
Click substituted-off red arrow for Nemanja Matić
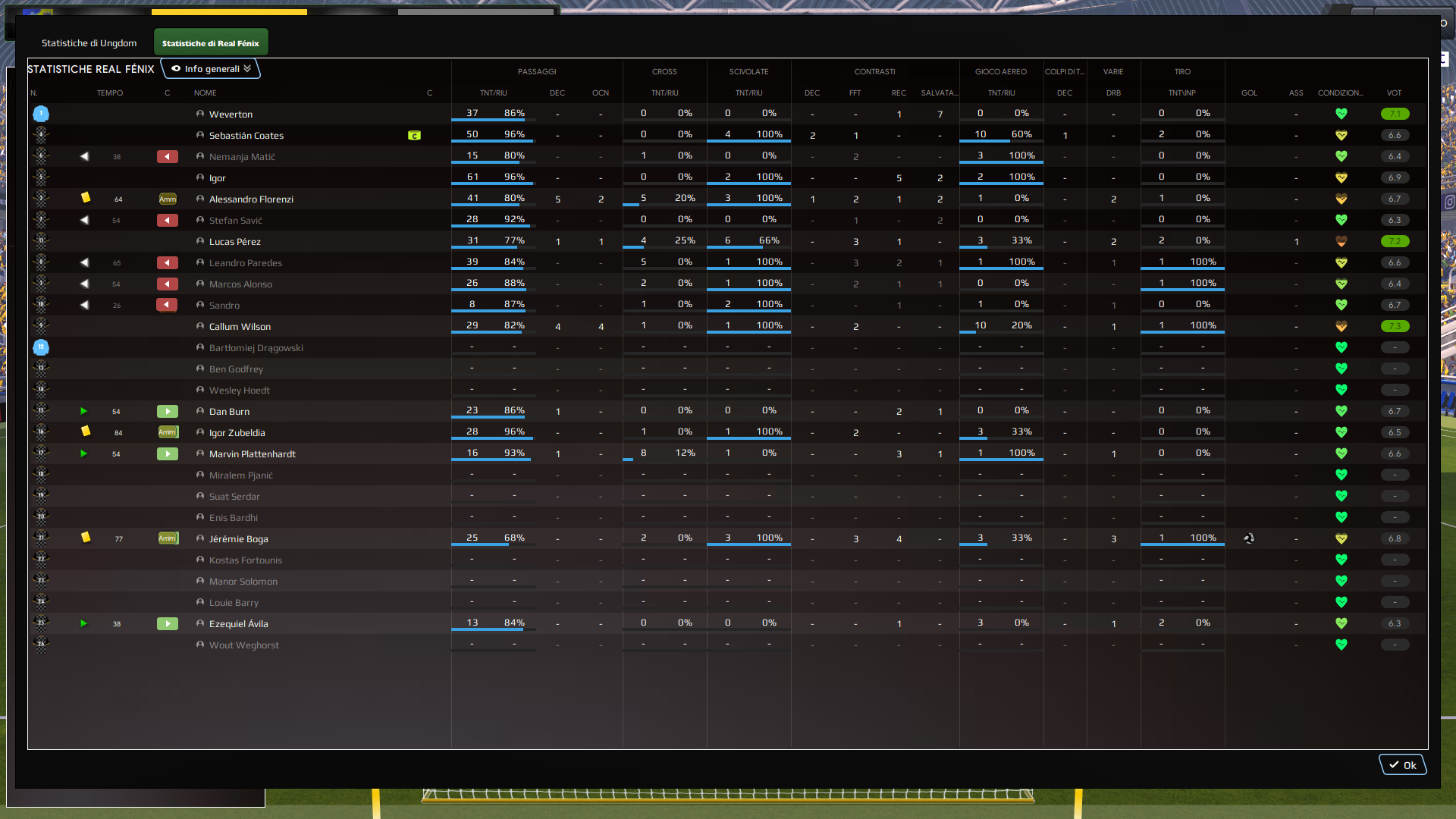pos(168,157)
